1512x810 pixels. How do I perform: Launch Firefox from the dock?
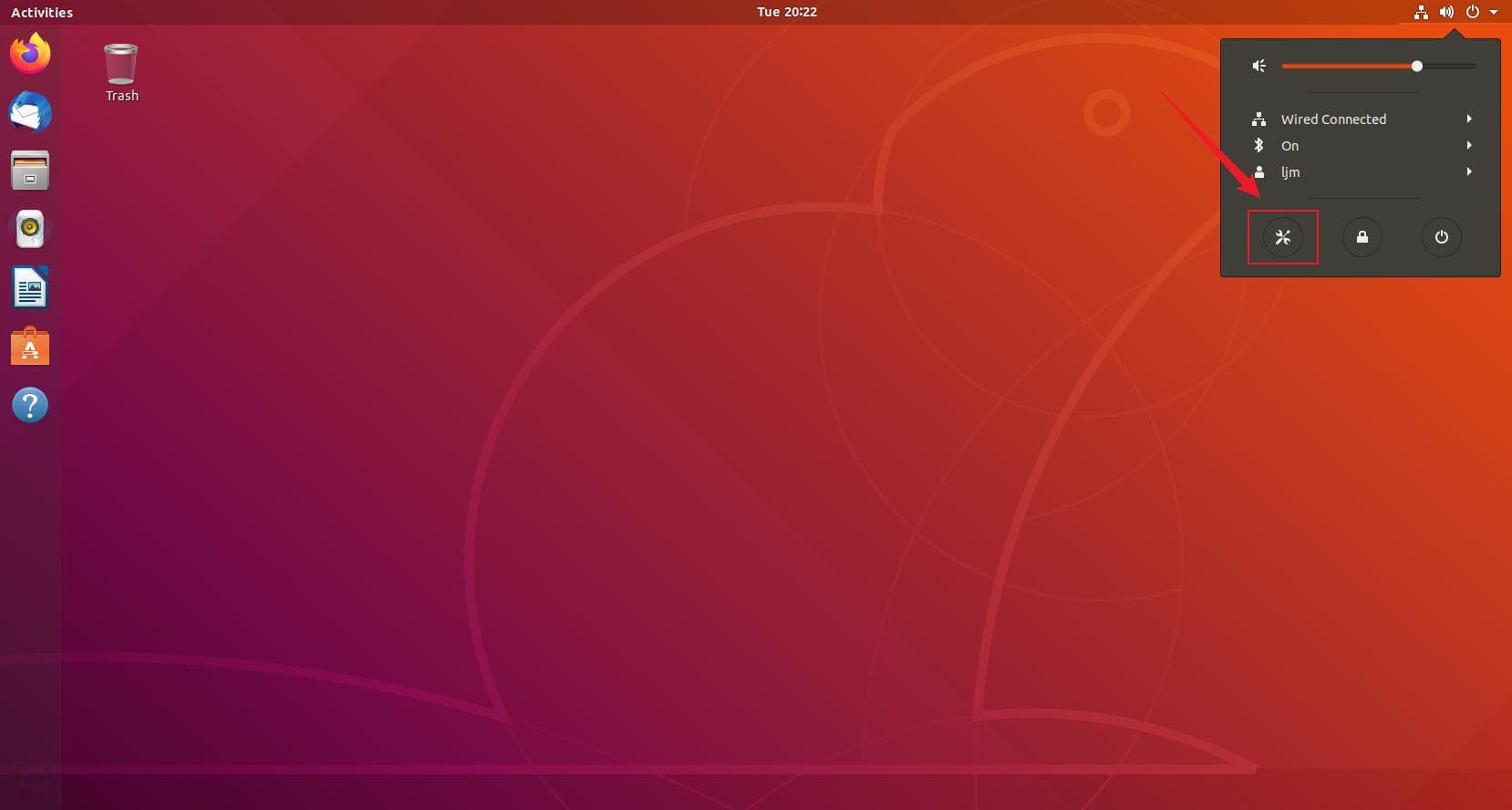[30, 53]
